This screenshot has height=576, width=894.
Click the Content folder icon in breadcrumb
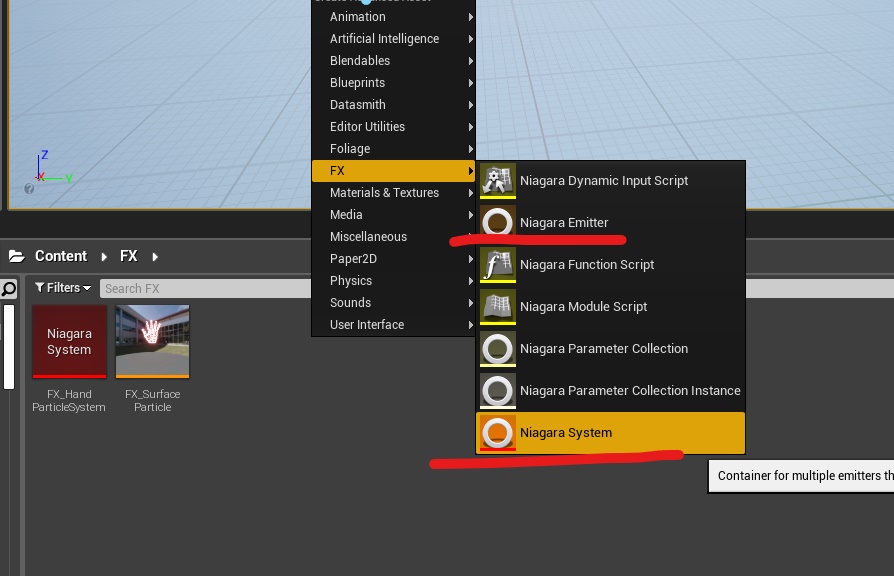pos(17,256)
